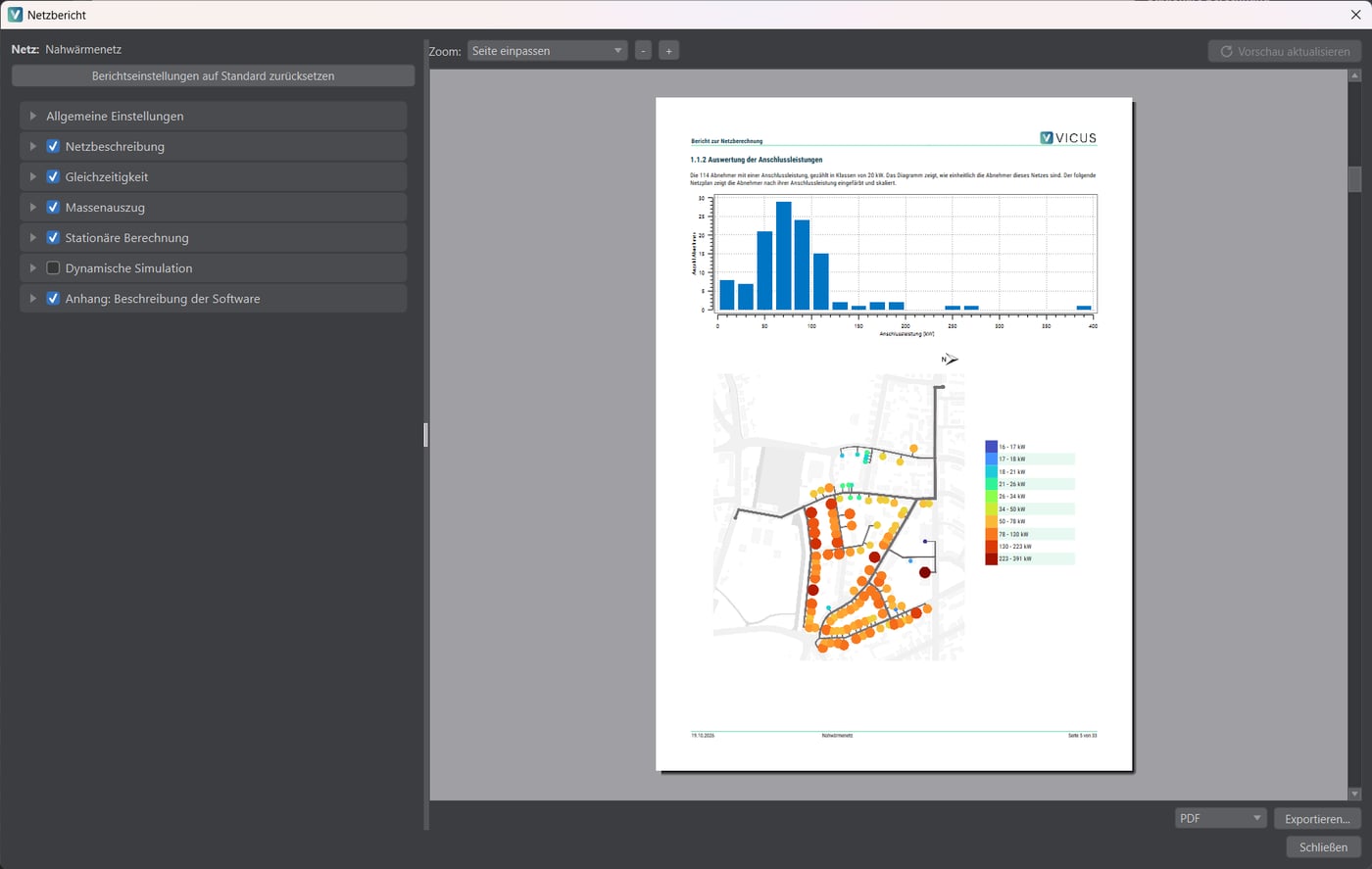Click the preview vertical scrollbar thumb
Image resolution: width=1372 pixels, height=869 pixels.
point(1355,179)
